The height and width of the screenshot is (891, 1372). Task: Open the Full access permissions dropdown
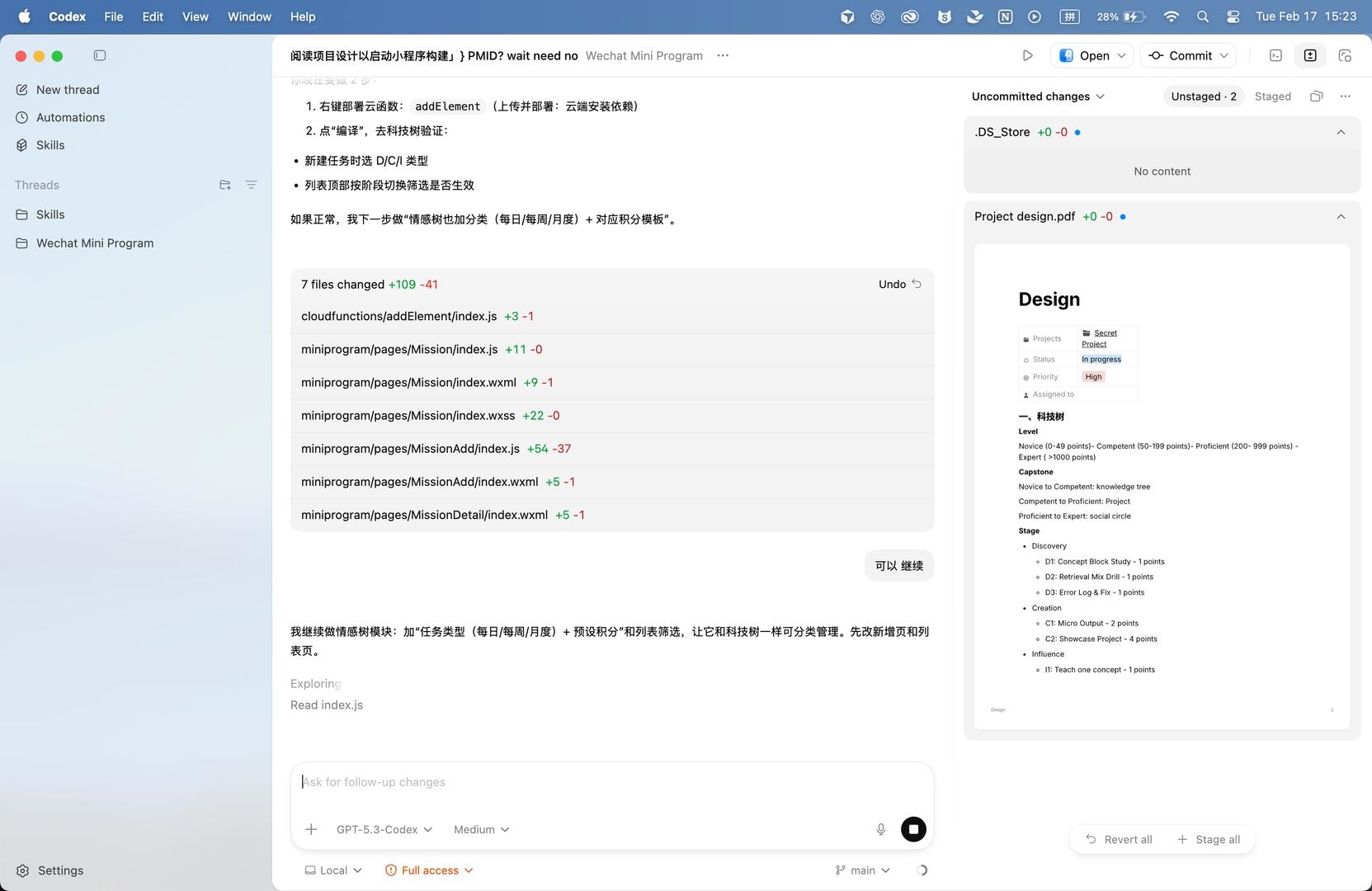point(429,870)
